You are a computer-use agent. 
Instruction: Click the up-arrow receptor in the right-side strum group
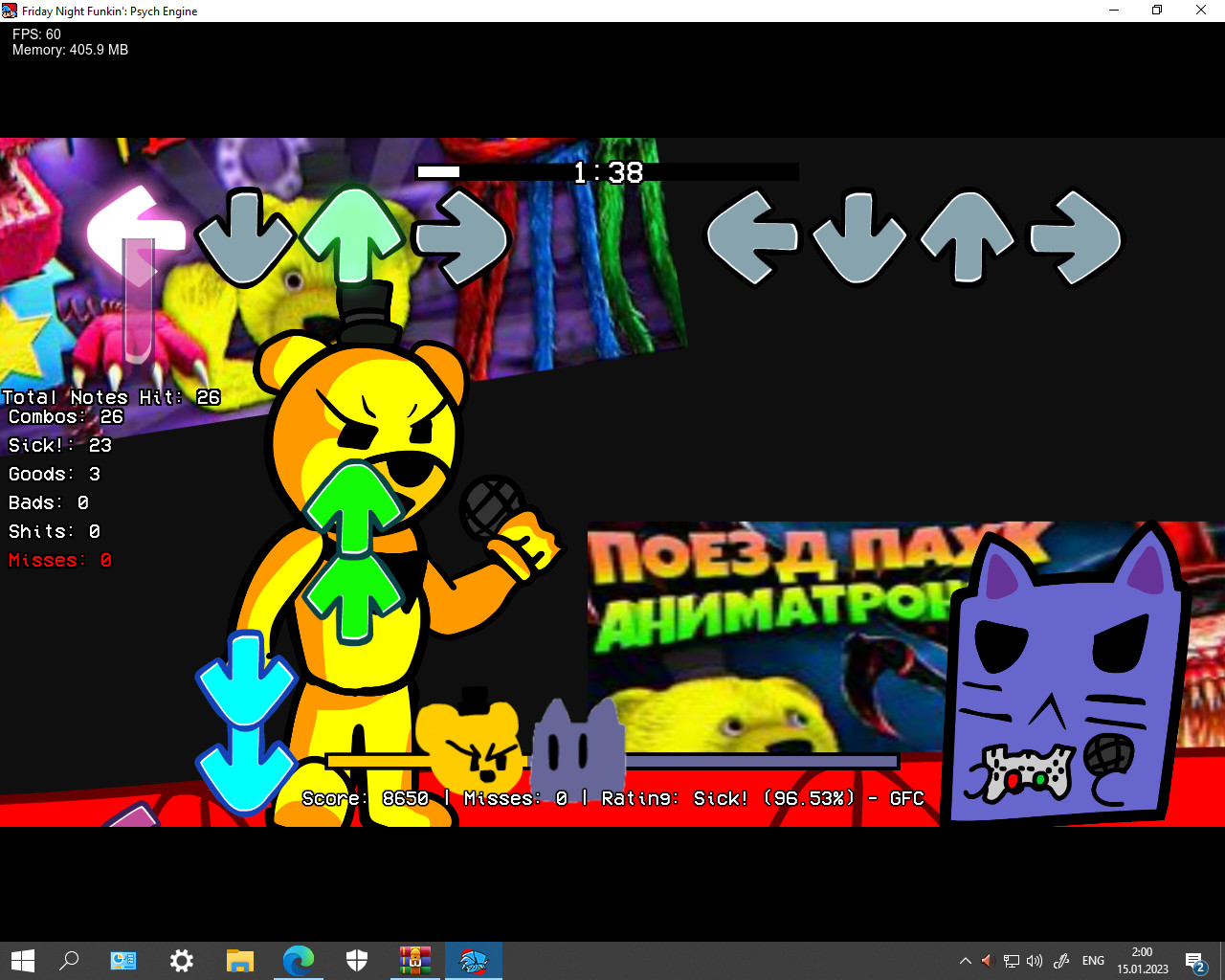pyautogui.click(x=968, y=237)
